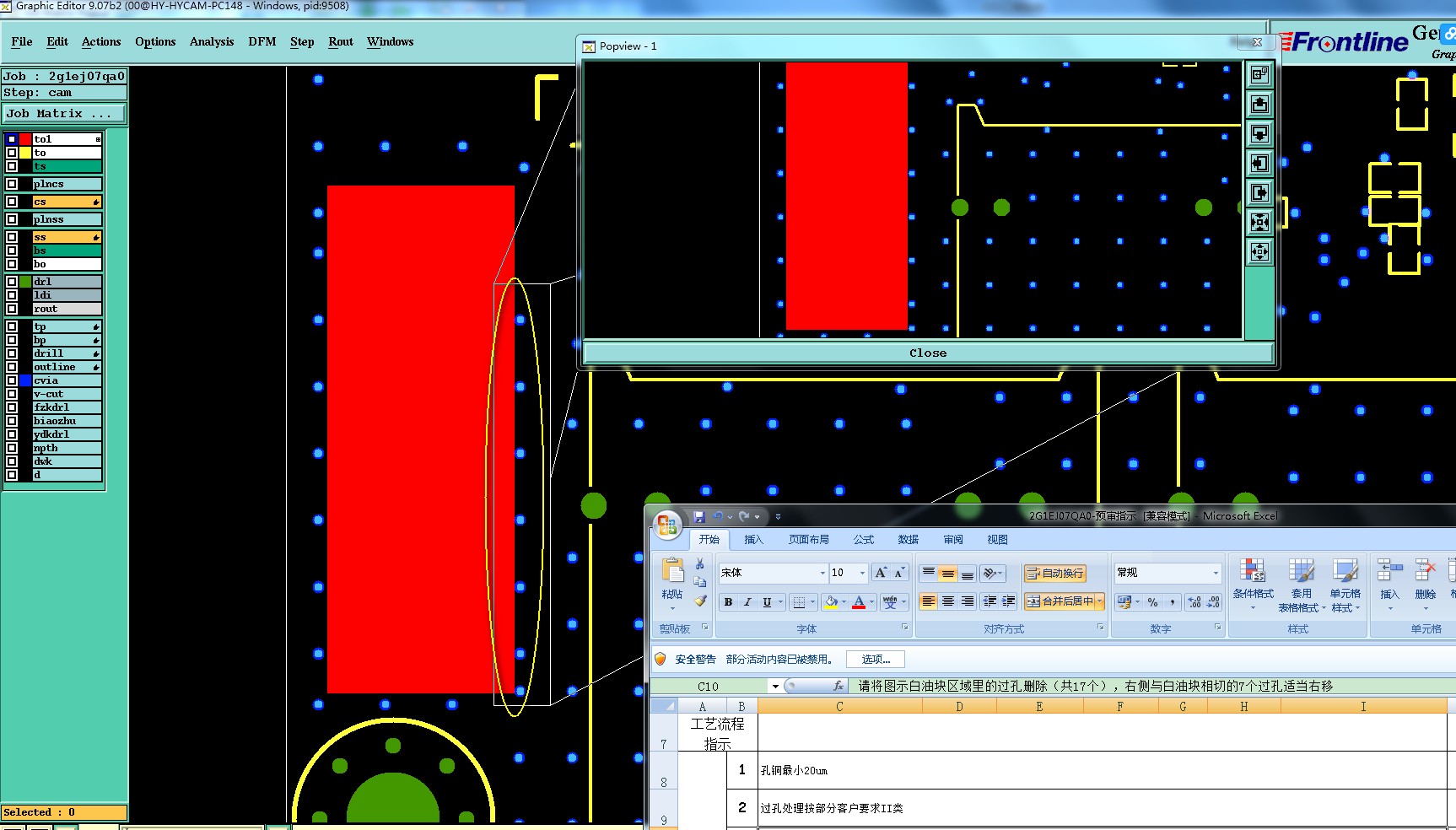The width and height of the screenshot is (1456, 830).
Task: Click the fx insert function icon
Action: pos(838,686)
